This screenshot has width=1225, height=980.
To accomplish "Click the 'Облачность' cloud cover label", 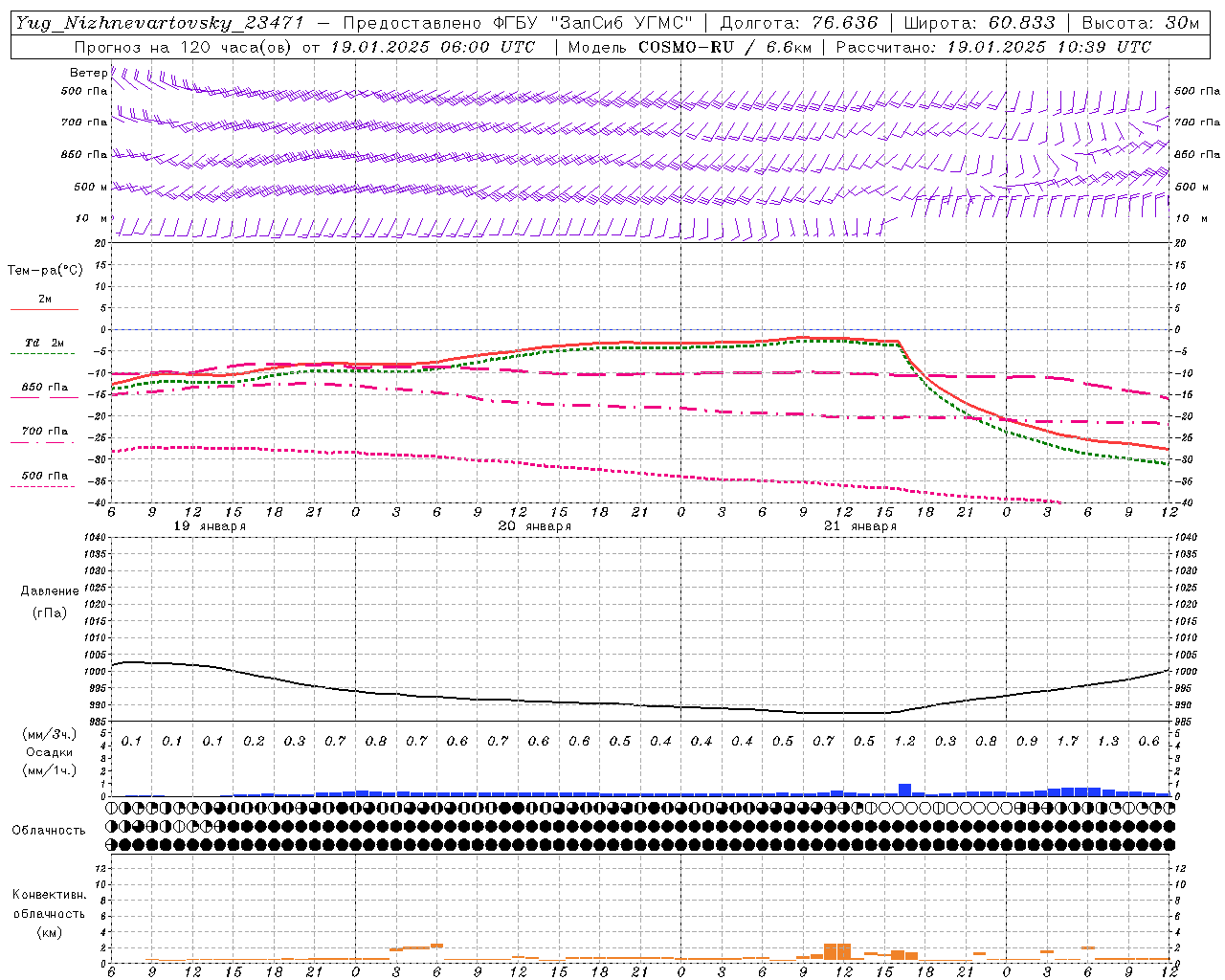I will pos(49,830).
